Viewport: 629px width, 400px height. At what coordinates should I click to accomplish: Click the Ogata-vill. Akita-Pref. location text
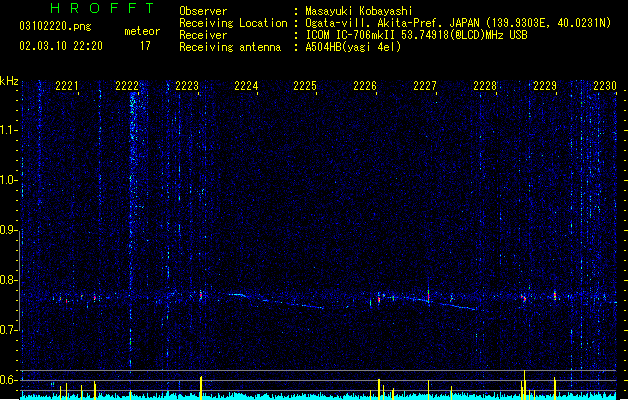[458, 23]
